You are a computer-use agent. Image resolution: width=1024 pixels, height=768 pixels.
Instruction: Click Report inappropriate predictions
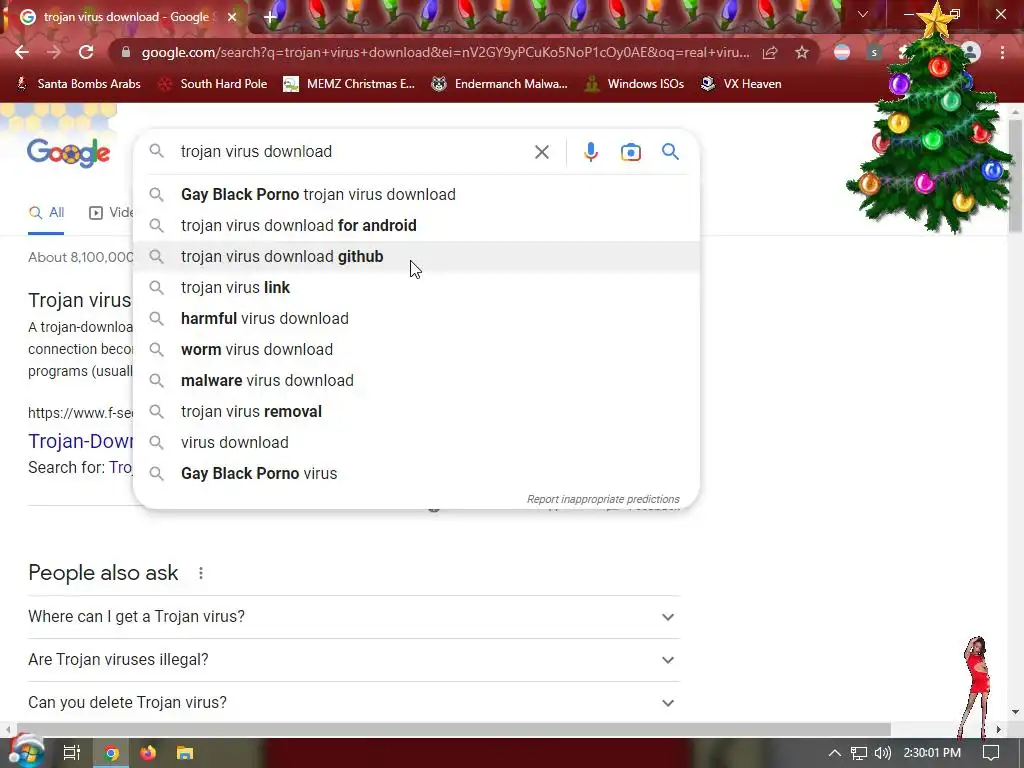point(603,499)
